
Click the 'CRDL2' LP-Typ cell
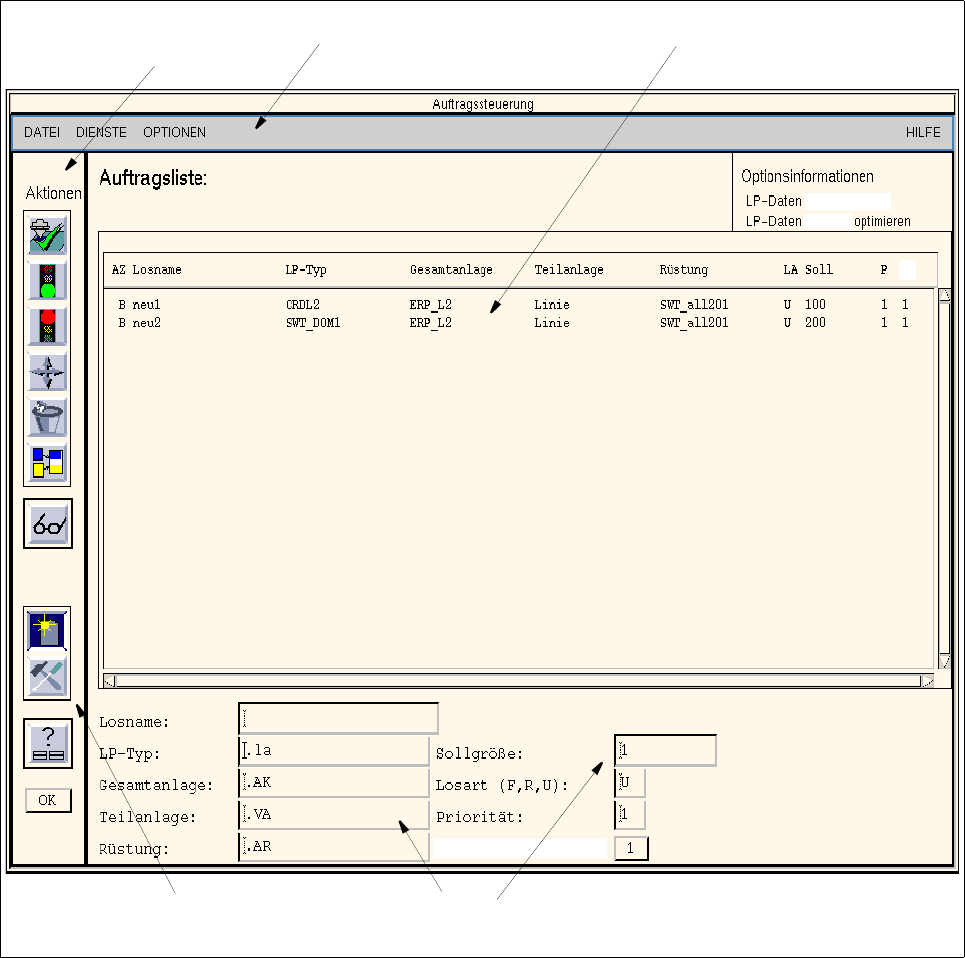tap(303, 305)
